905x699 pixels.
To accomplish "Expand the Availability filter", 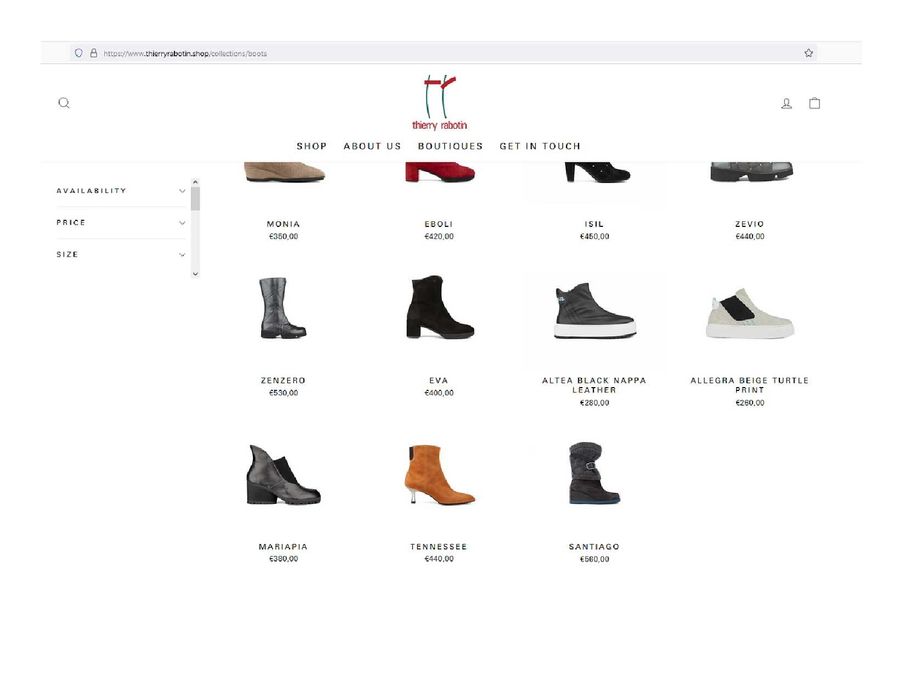I will pos(121,190).
